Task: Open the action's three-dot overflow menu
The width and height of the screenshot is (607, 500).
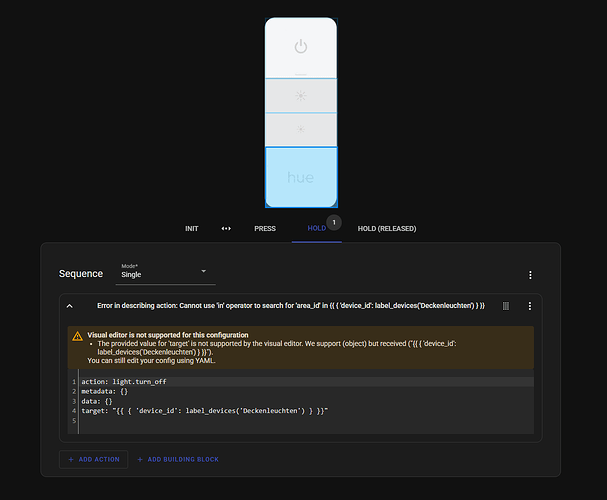Action: [x=530, y=306]
